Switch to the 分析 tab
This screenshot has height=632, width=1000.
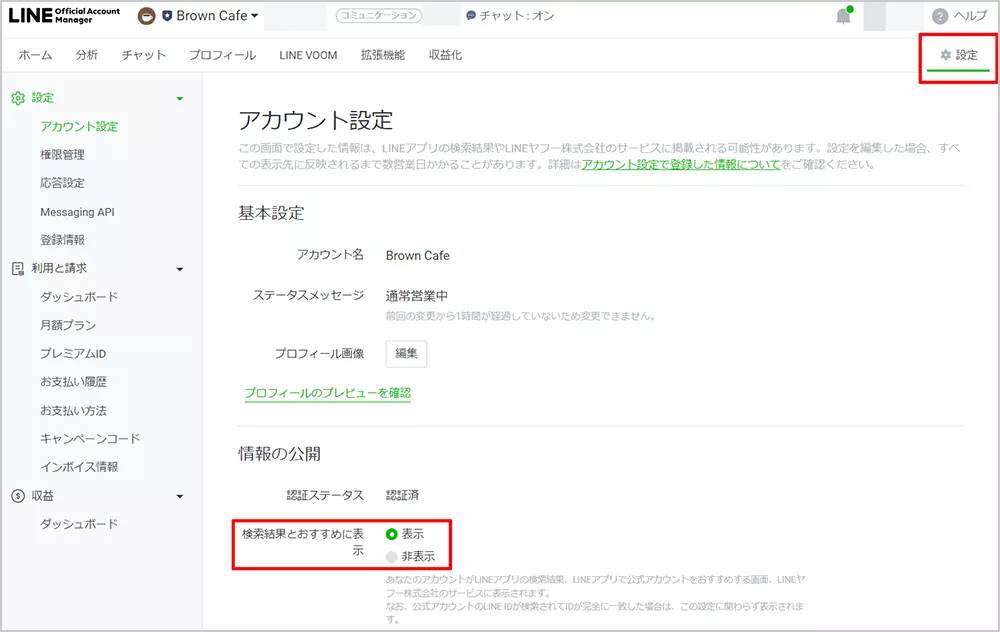pyautogui.click(x=87, y=55)
